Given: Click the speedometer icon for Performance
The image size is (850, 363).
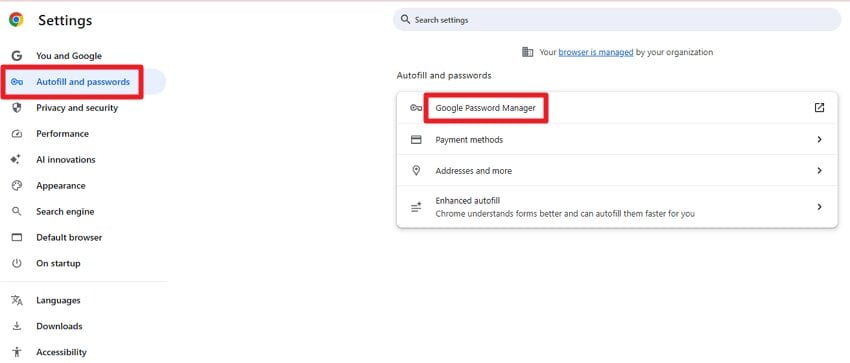Looking at the screenshot, I should coord(17,134).
